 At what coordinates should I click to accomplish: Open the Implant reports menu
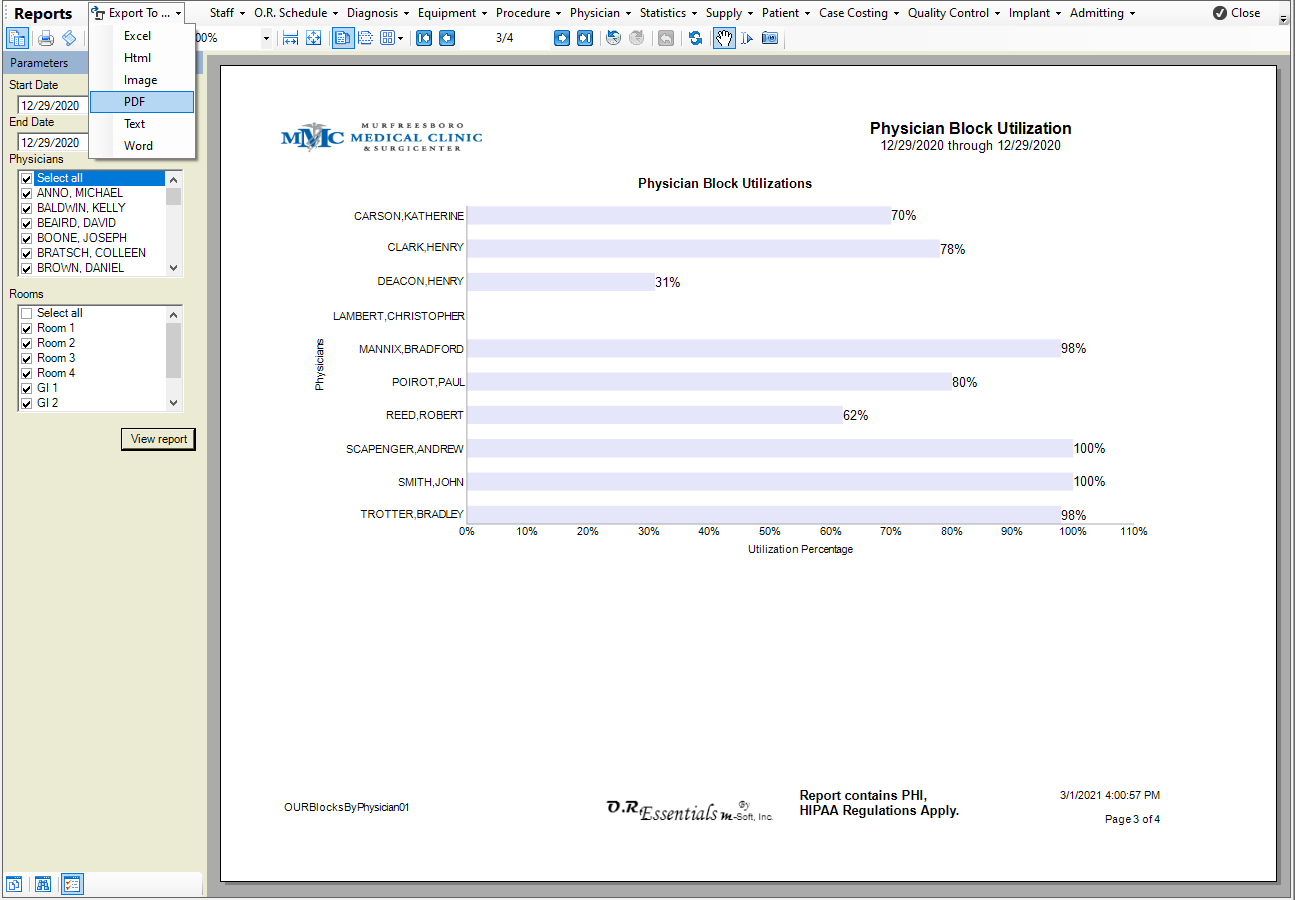1035,13
